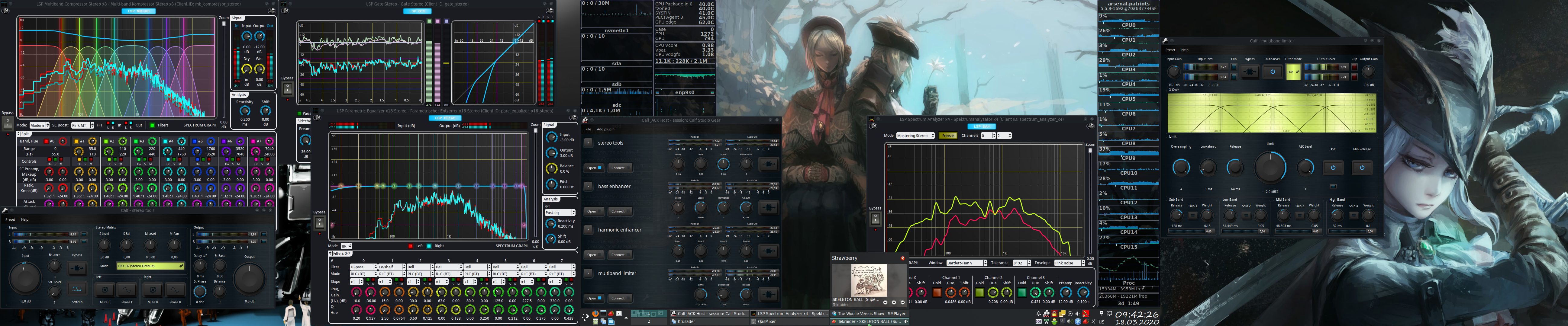Close the Strawberry popup with red x
The width and height of the screenshot is (1568, 326).
click(902, 258)
